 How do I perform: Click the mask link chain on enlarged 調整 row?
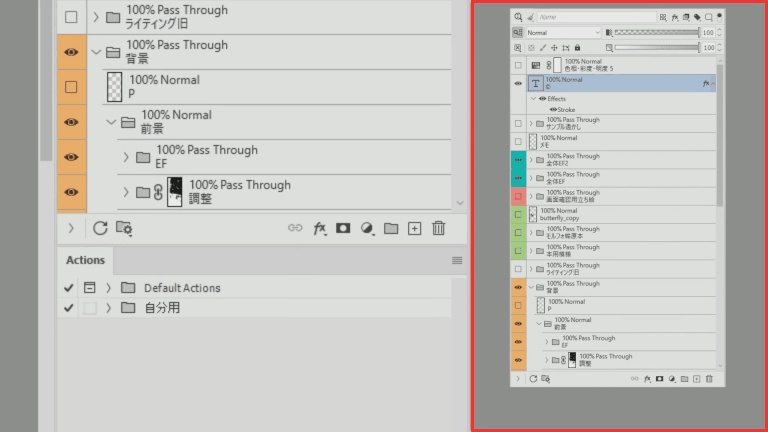158,192
